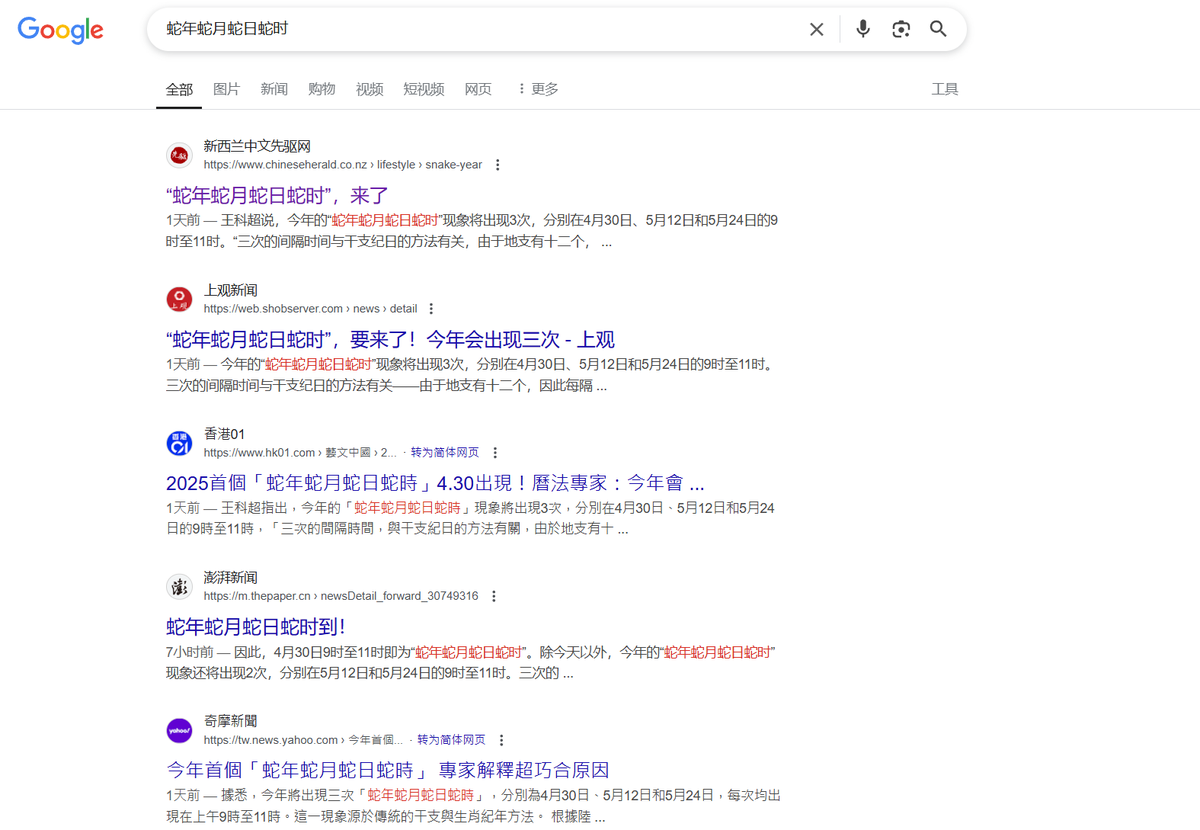Clear the search query with X icon

click(817, 29)
